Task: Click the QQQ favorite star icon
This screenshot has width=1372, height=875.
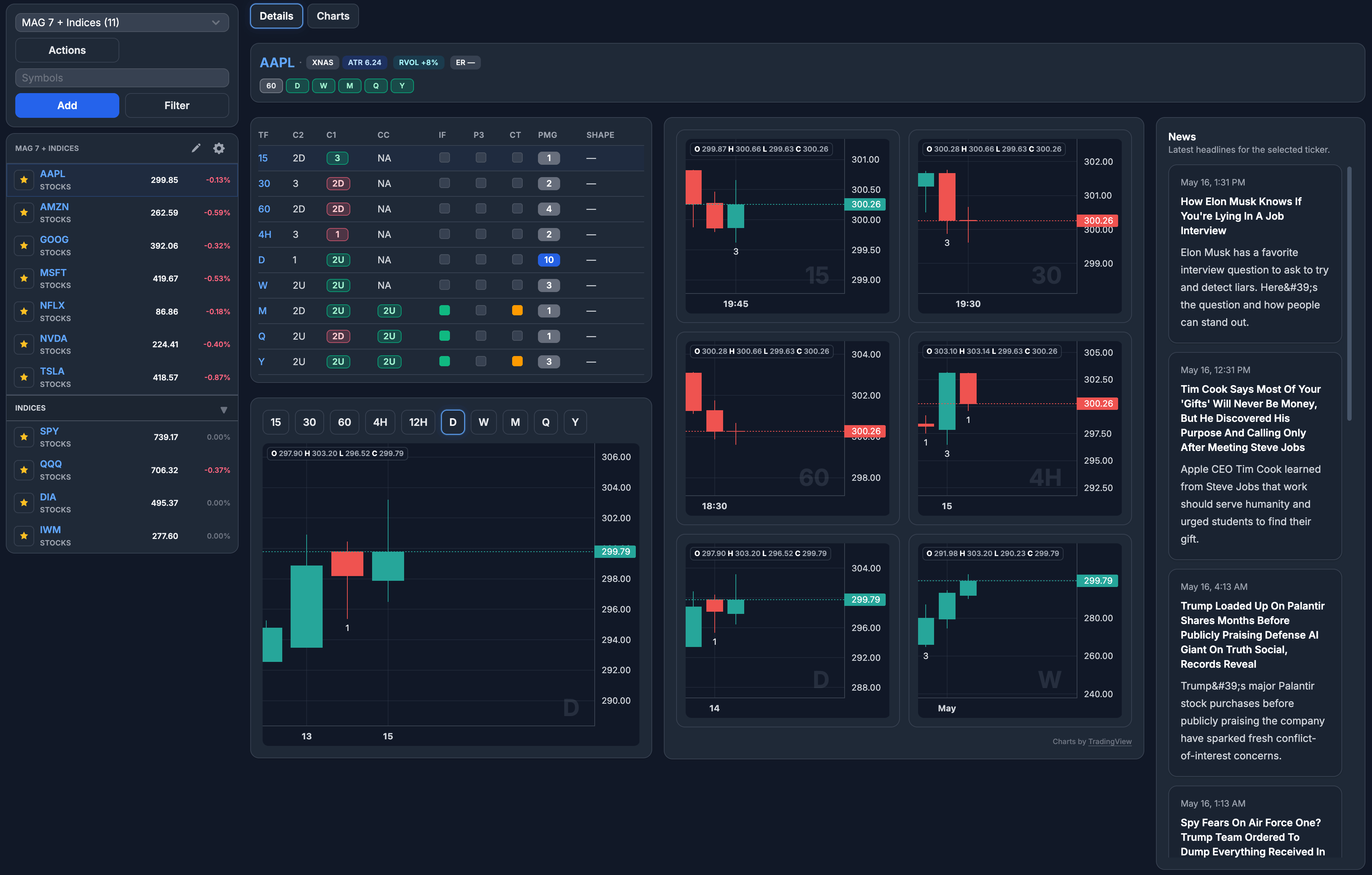Action: pyautogui.click(x=24, y=470)
